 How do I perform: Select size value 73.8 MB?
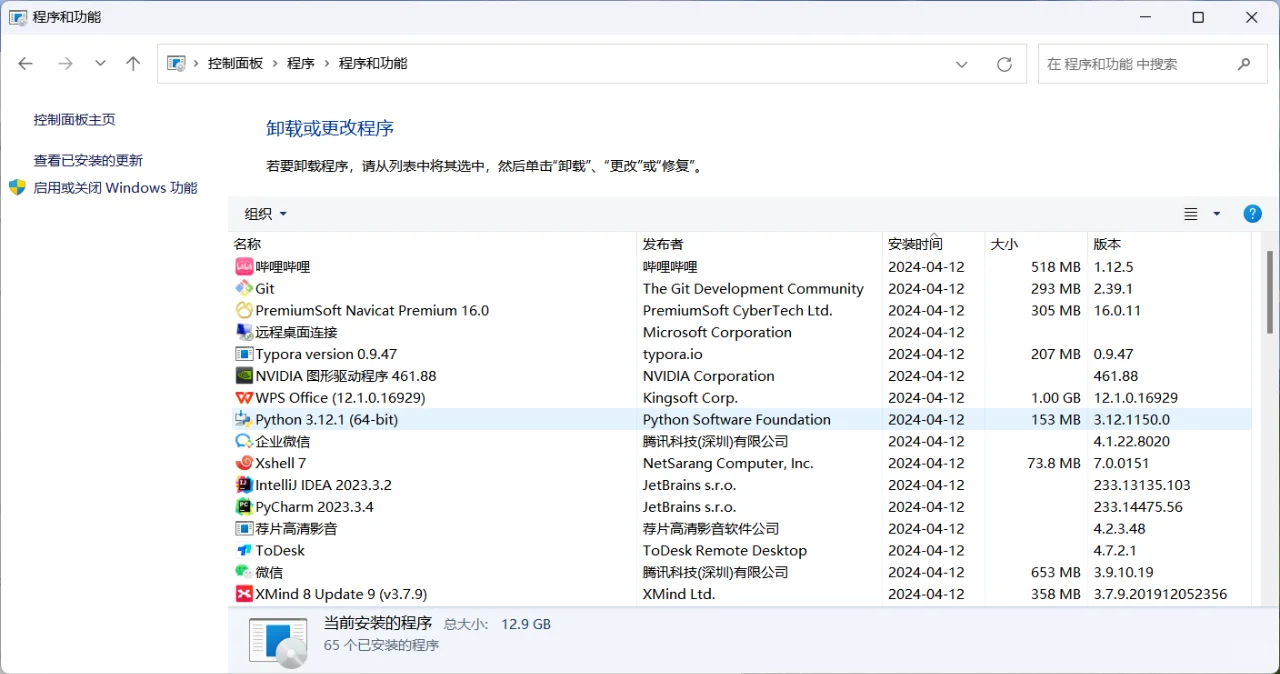[x=1054, y=463]
